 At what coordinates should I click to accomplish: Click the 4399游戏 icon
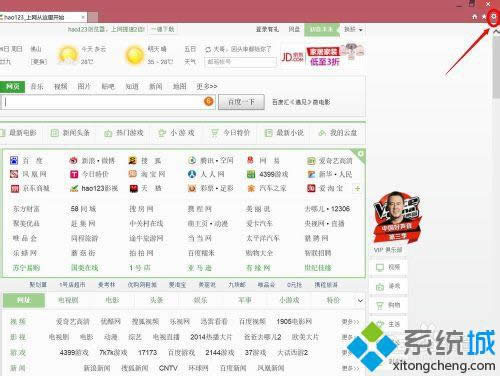coord(251,174)
